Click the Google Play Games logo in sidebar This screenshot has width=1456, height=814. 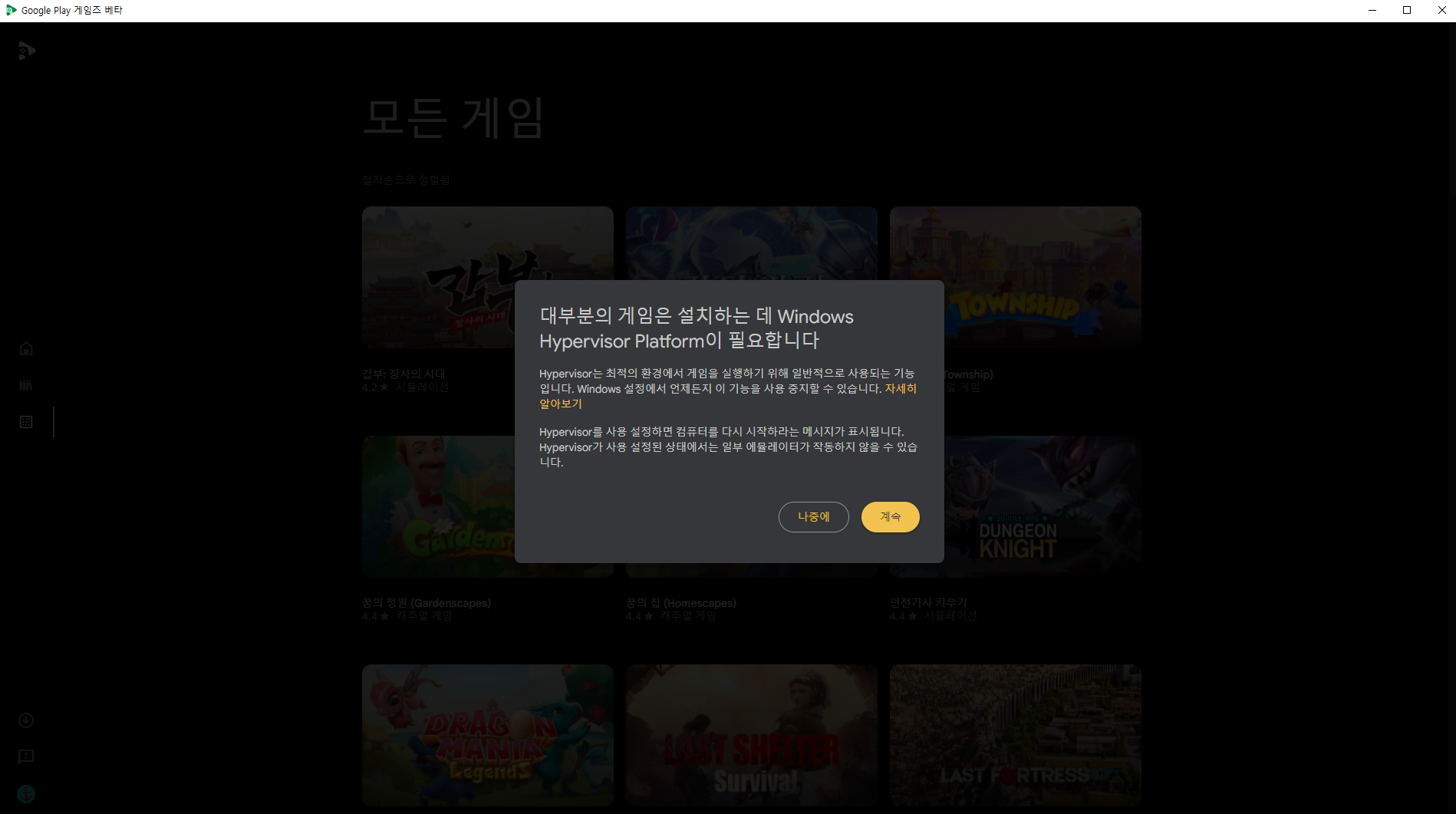(x=27, y=51)
